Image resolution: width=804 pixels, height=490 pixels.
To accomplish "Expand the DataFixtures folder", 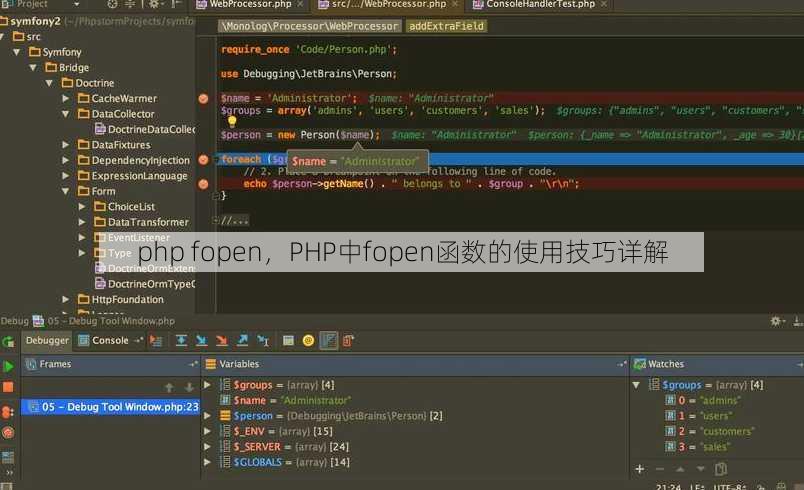I will point(66,145).
